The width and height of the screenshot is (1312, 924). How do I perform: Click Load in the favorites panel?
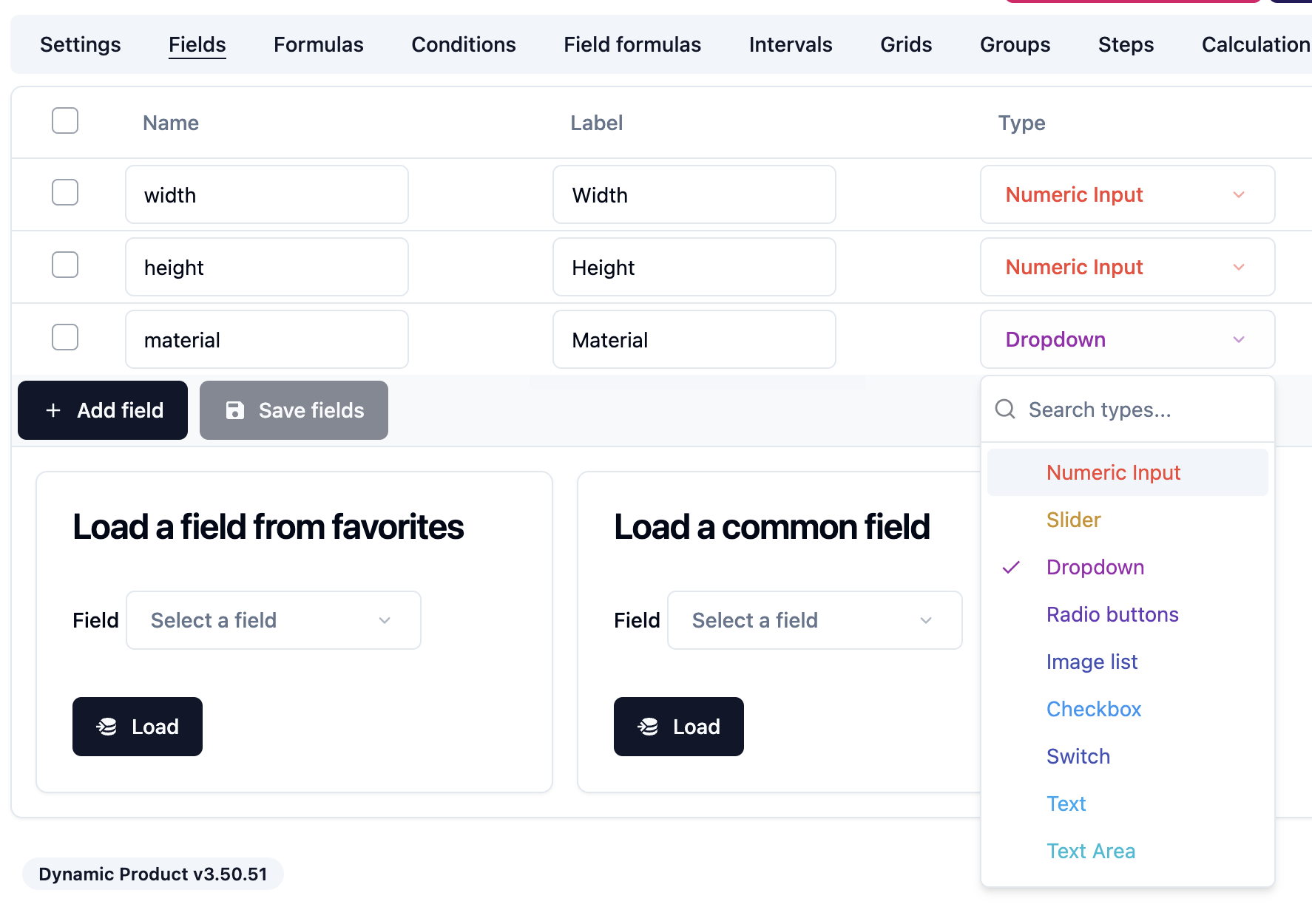tap(137, 727)
